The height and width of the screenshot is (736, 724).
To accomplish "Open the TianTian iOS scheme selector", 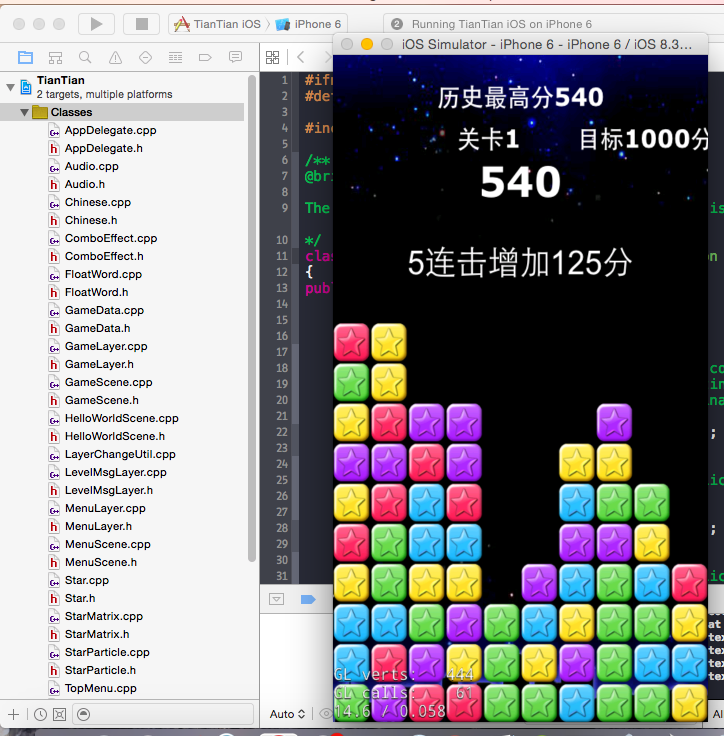I will (x=219, y=24).
